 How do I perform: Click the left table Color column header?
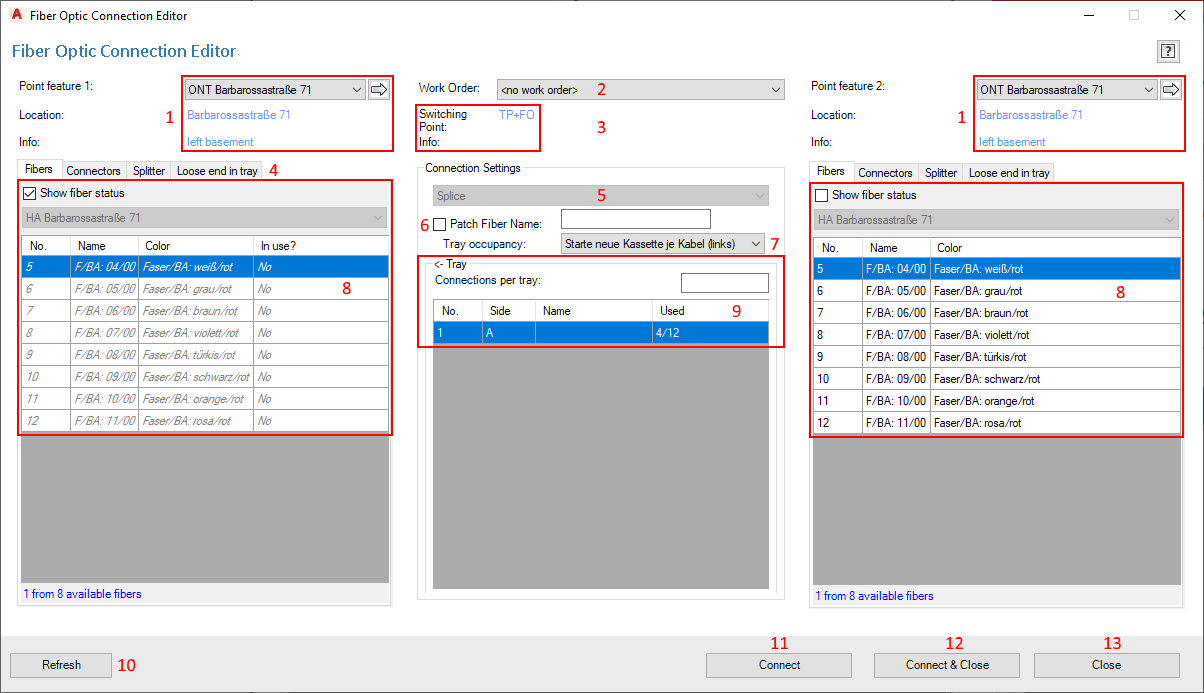pos(195,246)
